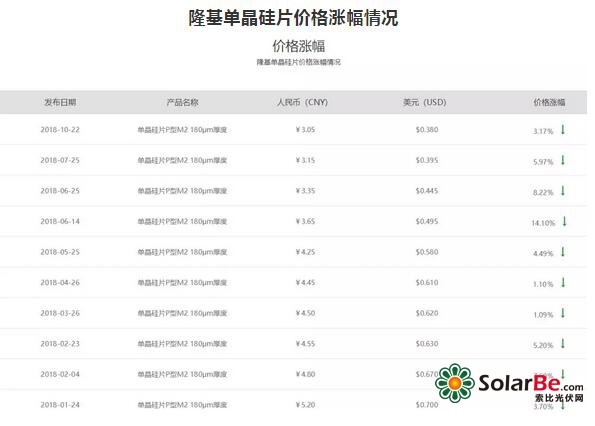Click the 5.97% change value
Viewport: 595px width, 426px height.
543,162
